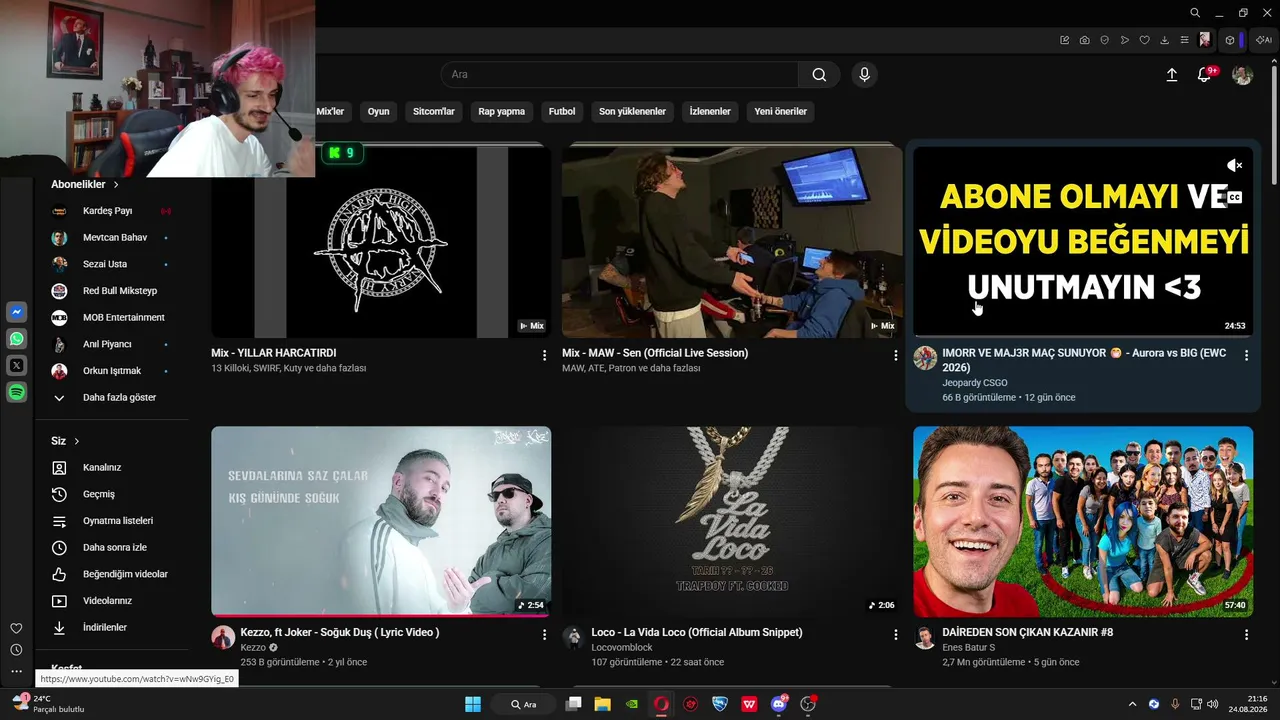1280x720 pixels.
Task: Select the İzlenenler filter chip
Action: (710, 112)
